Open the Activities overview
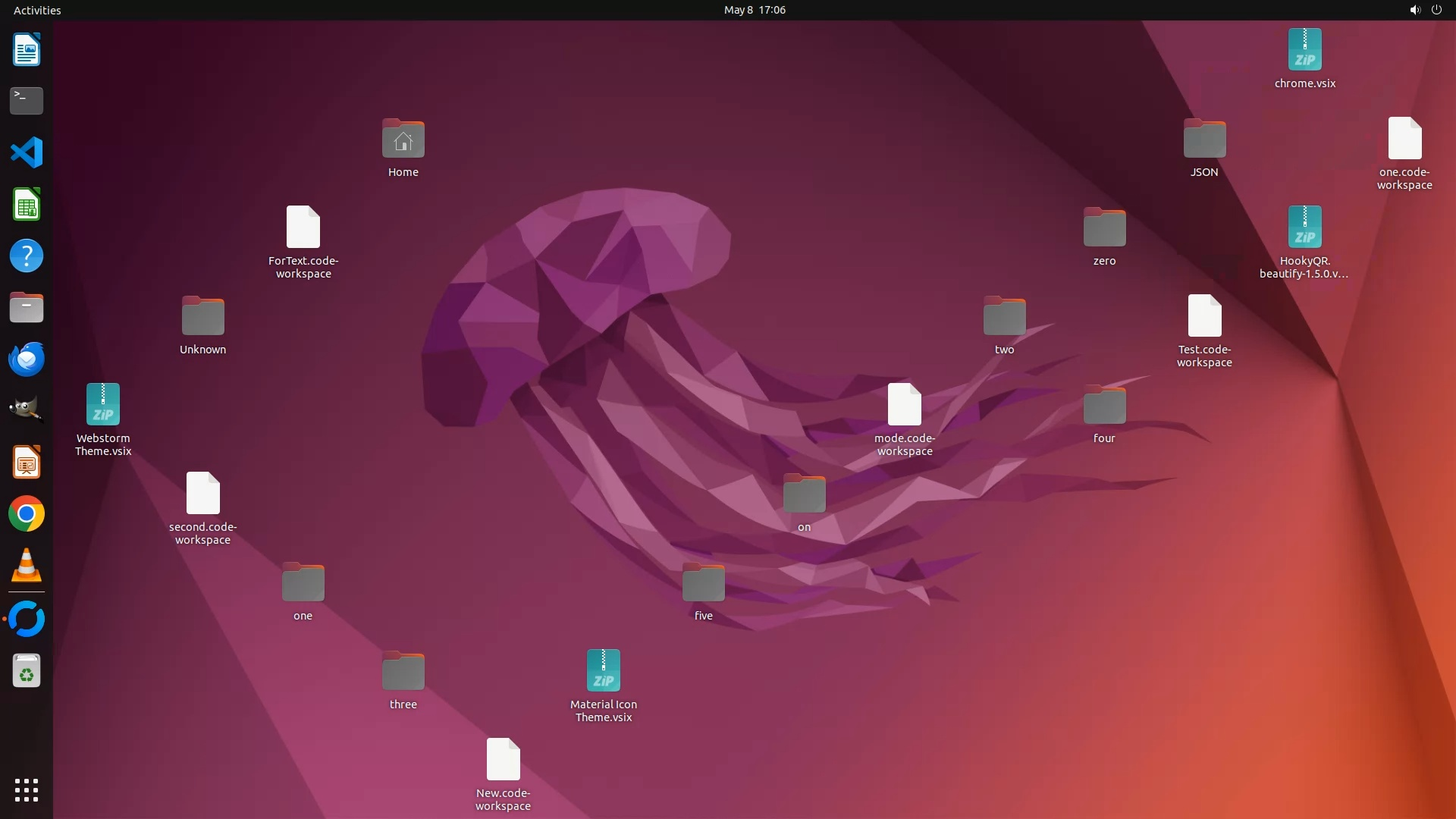This screenshot has width=1456, height=819. point(37,10)
